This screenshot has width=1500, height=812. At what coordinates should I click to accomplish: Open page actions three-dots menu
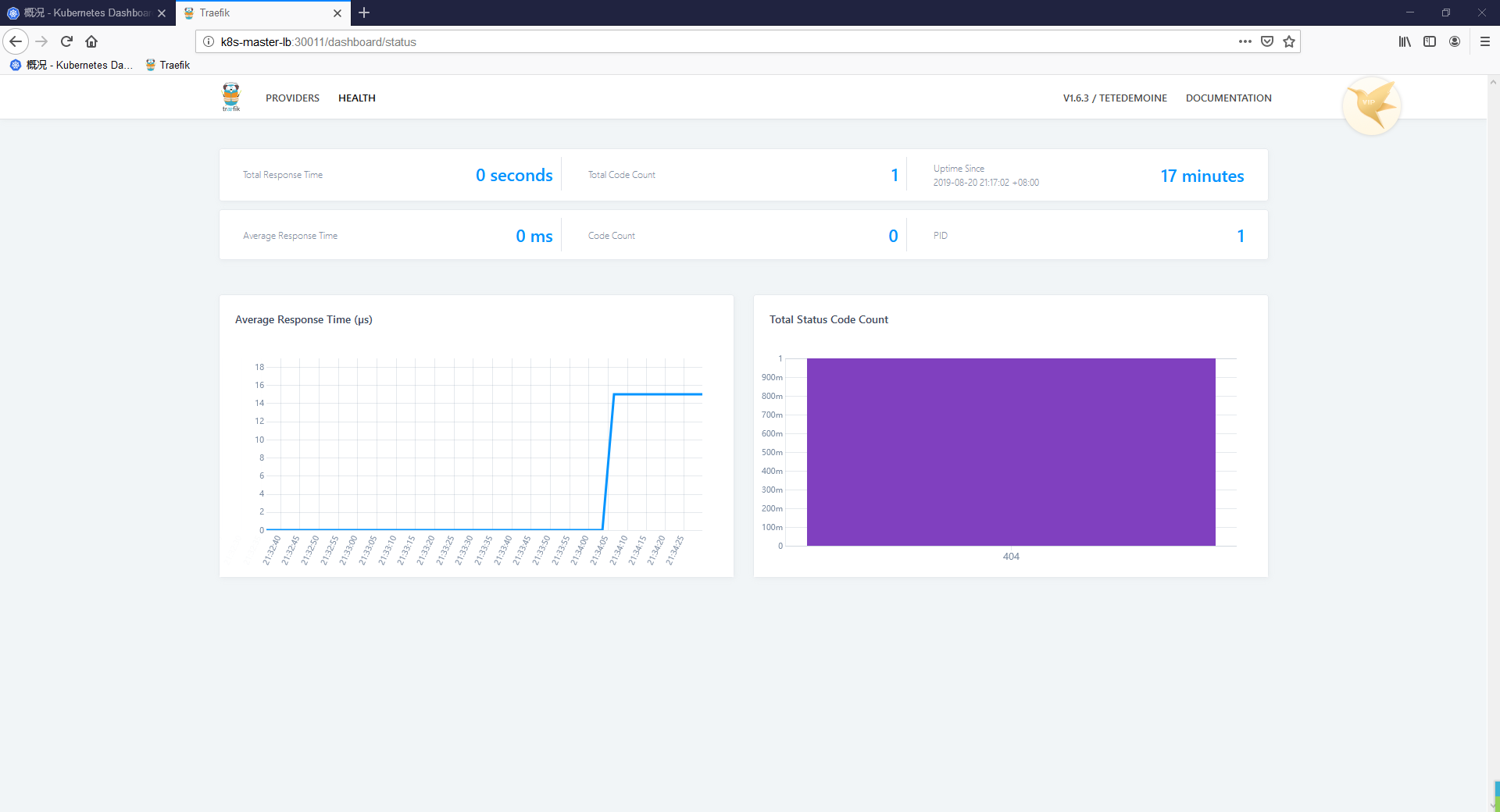(1245, 41)
